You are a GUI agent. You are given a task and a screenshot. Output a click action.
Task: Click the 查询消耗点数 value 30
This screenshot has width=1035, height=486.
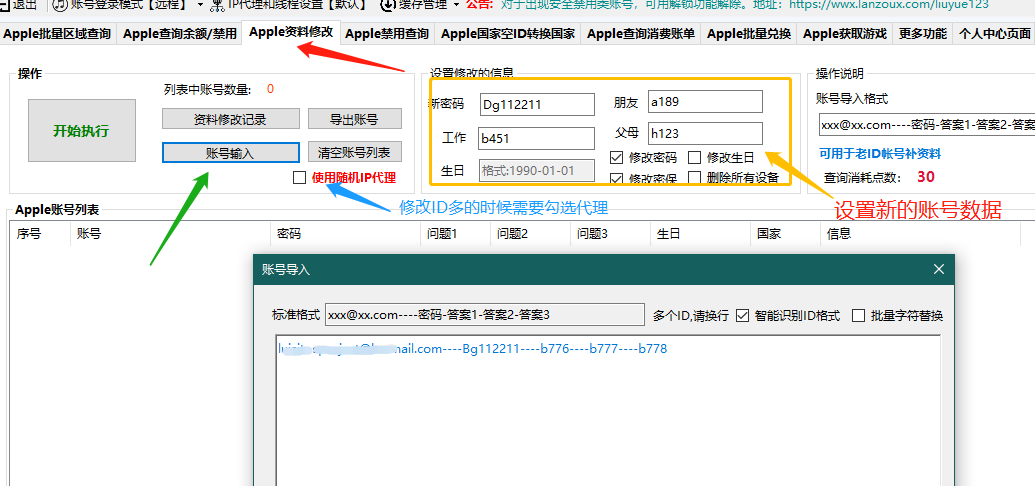925,177
